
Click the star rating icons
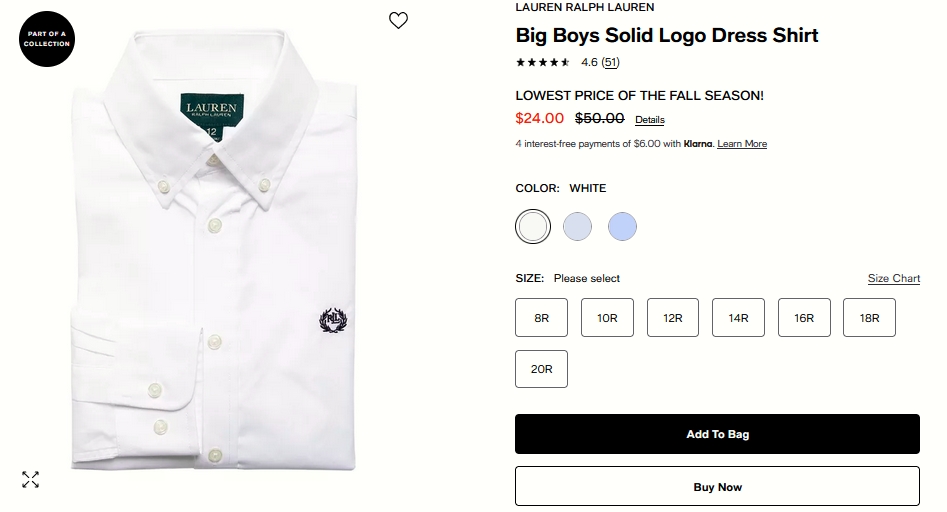point(542,62)
